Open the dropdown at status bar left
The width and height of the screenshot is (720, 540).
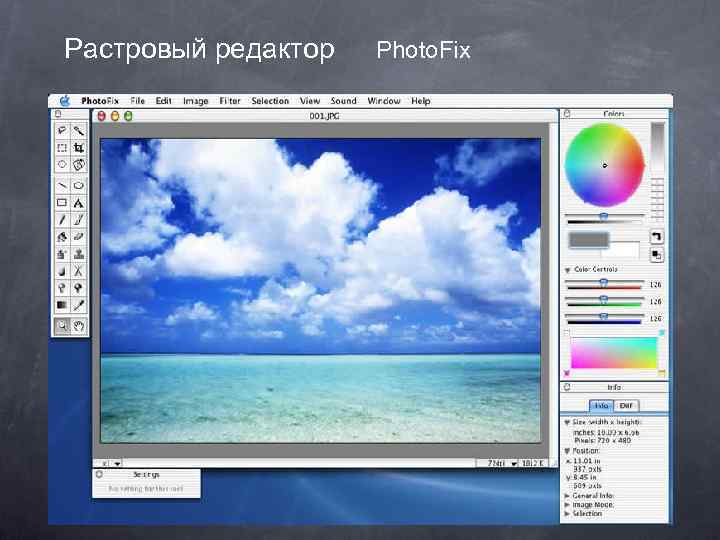tap(117, 464)
